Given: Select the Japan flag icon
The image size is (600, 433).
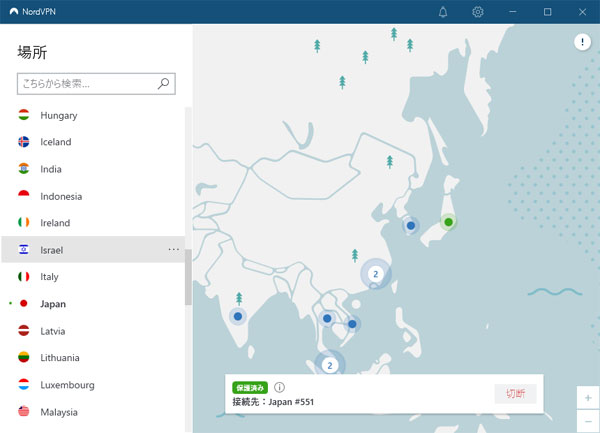Looking at the screenshot, I should click(x=24, y=303).
